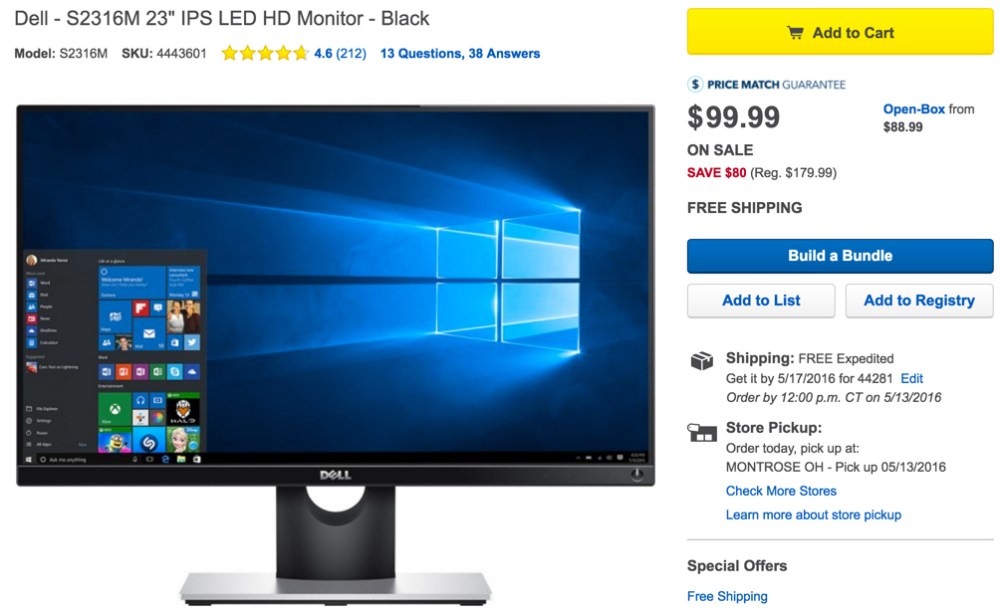
Task: Click the Price Match Guarantee dollar badge
Action: pos(695,84)
